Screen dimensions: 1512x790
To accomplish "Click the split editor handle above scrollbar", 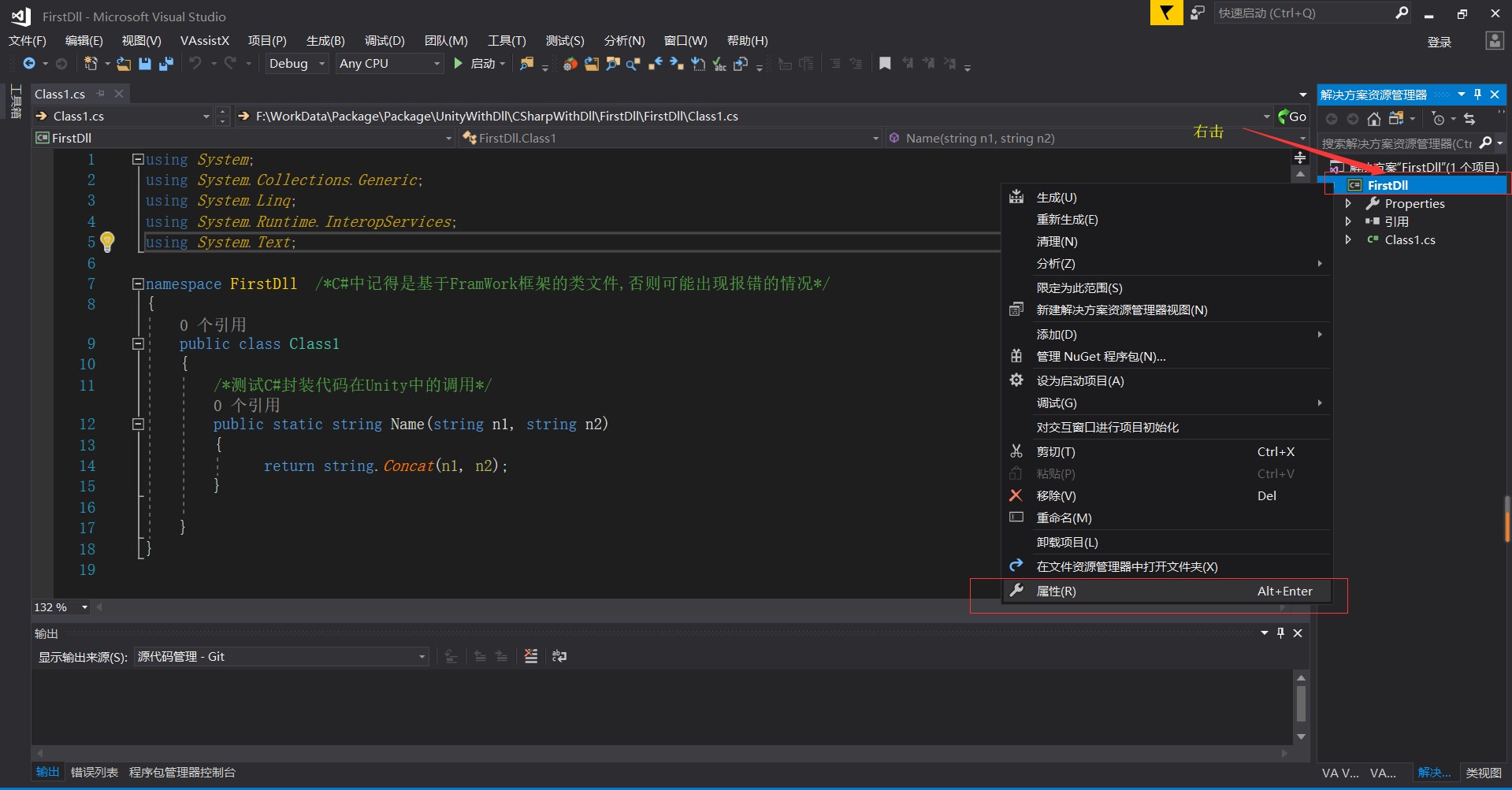I will (x=1300, y=158).
